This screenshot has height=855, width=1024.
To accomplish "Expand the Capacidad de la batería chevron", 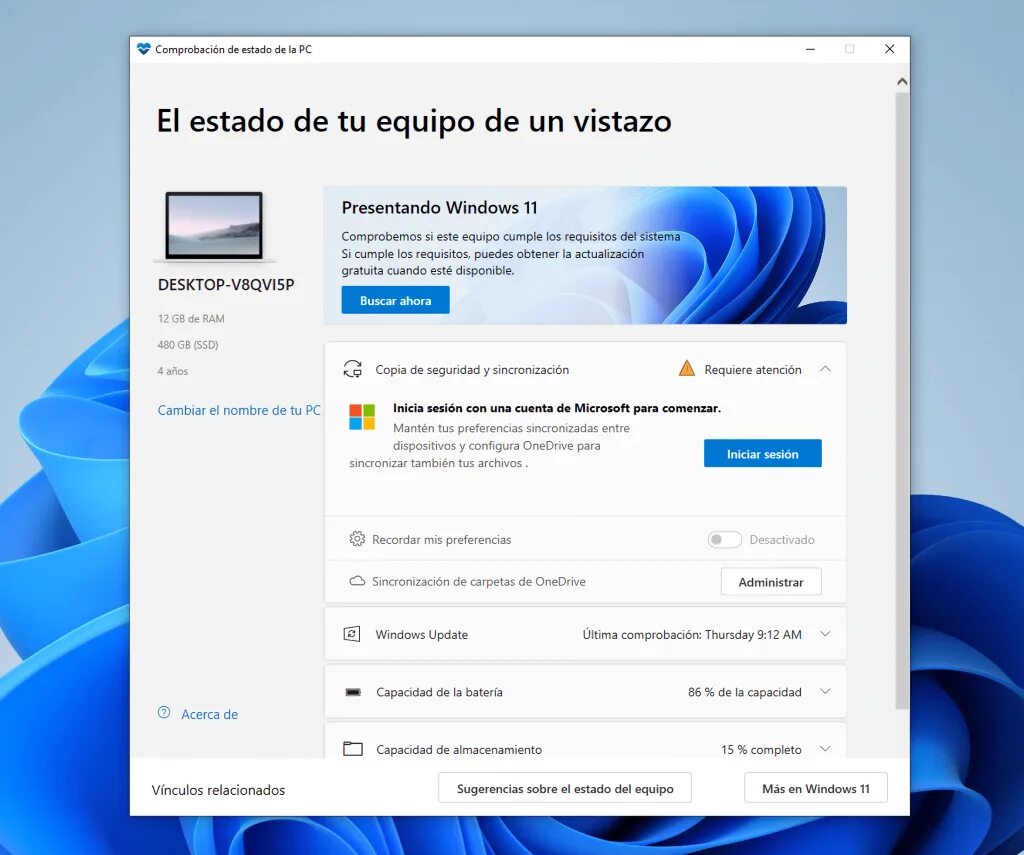I will 825,691.
